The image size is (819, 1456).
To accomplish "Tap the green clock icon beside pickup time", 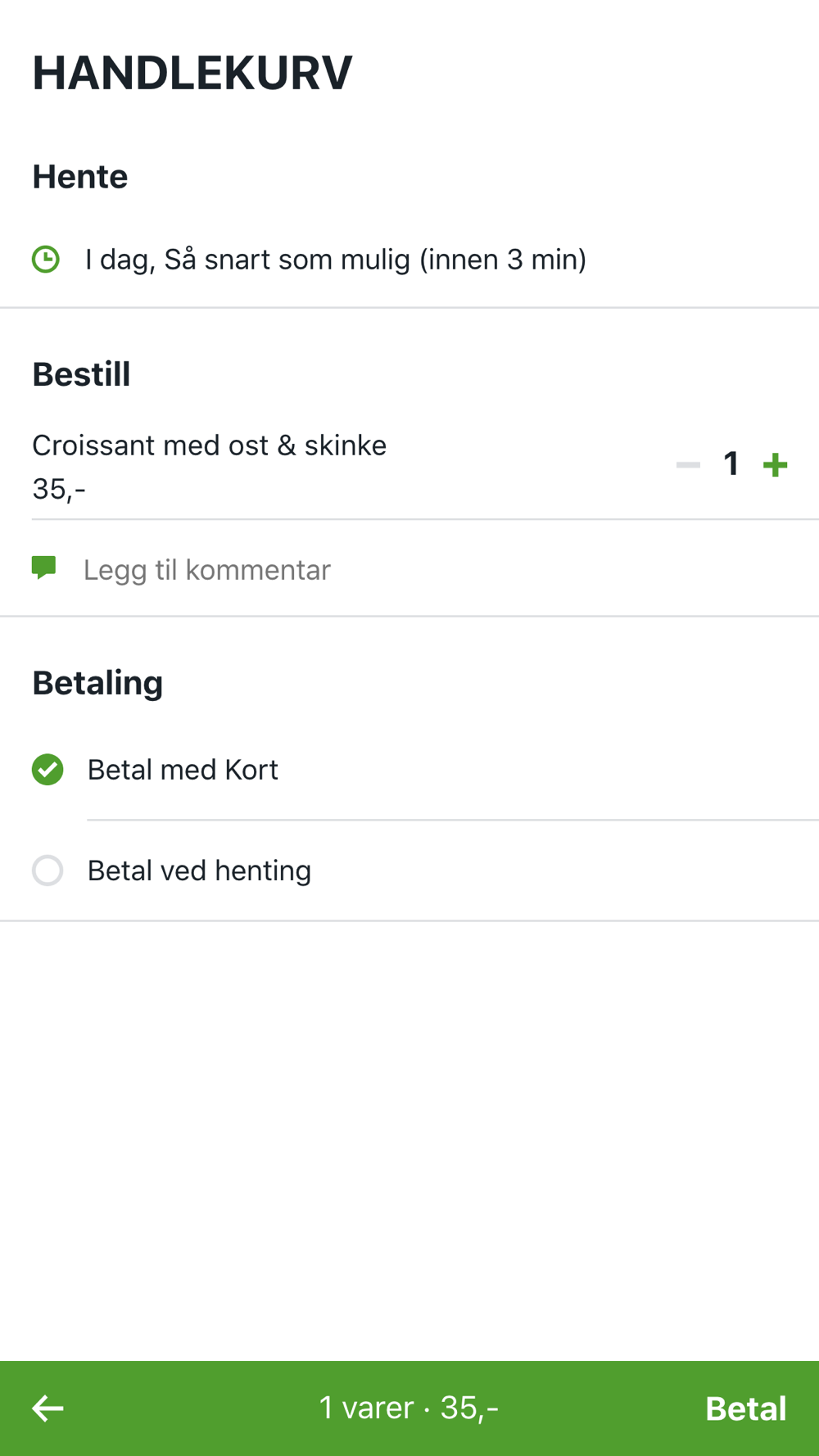I will 46,260.
